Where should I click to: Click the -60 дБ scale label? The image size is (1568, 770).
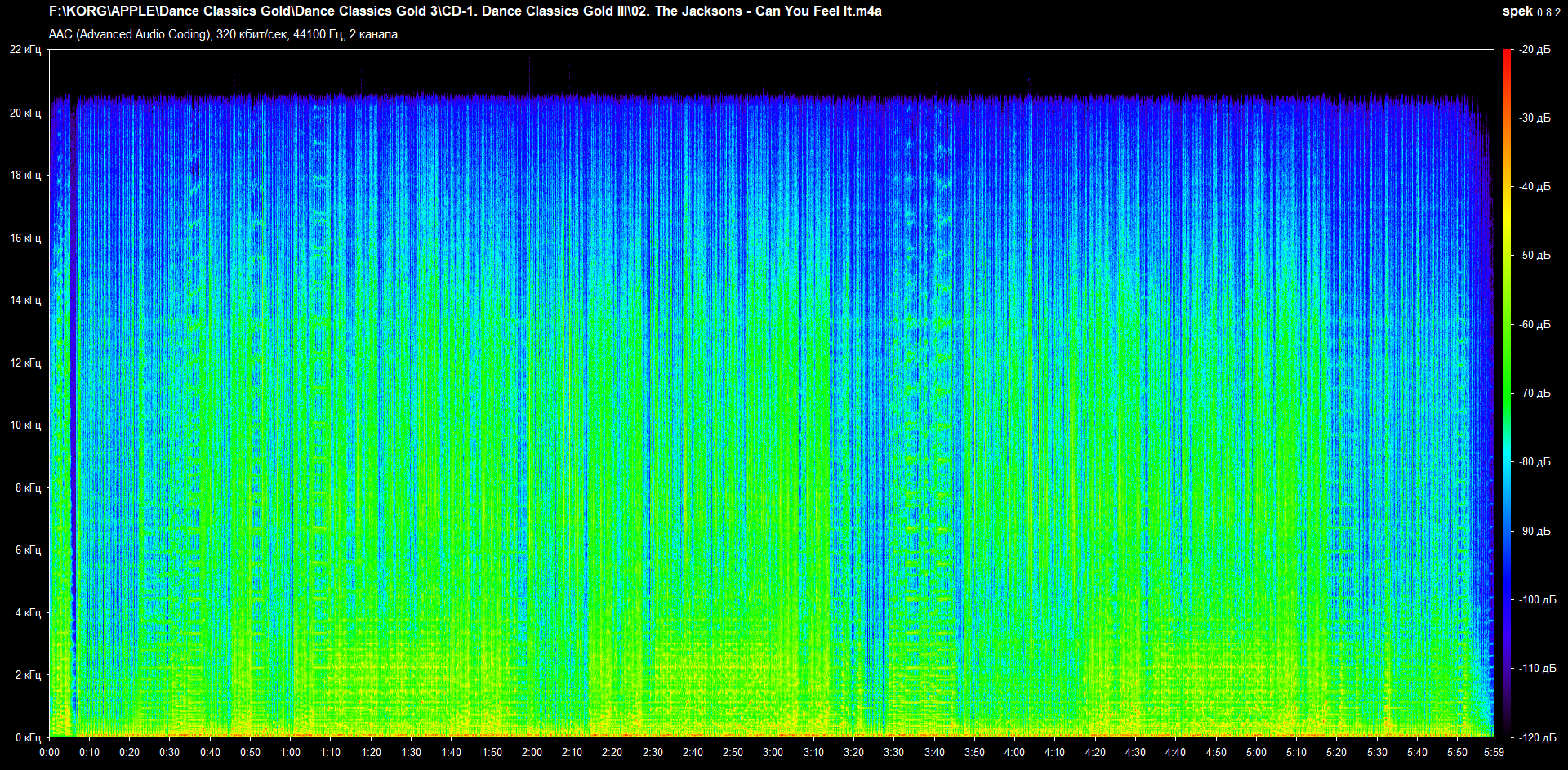click(1535, 324)
